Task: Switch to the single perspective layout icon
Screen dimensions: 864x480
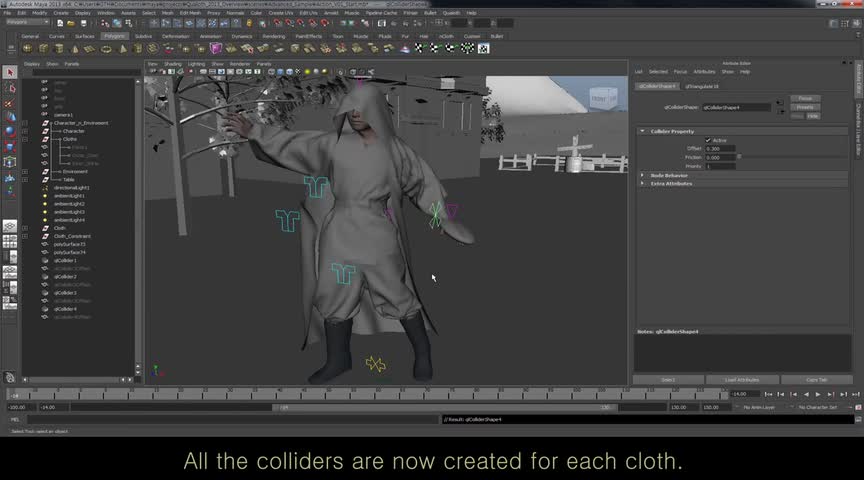Action: point(10,226)
